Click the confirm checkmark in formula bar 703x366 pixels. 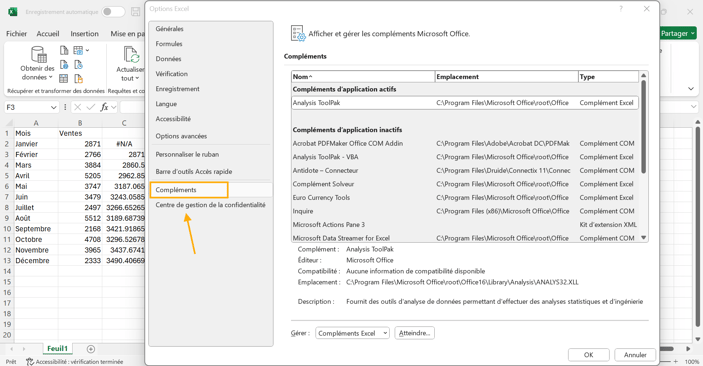91,107
